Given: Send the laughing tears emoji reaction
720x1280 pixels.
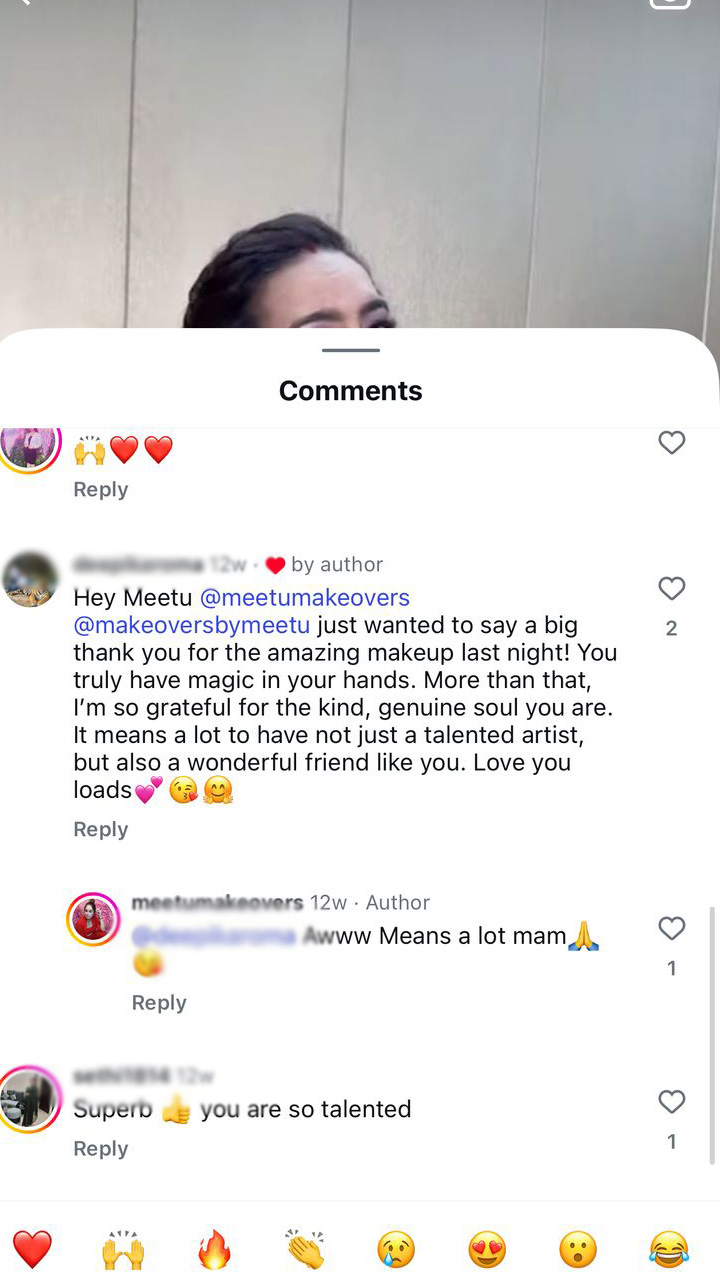Looking at the screenshot, I should point(669,1250).
